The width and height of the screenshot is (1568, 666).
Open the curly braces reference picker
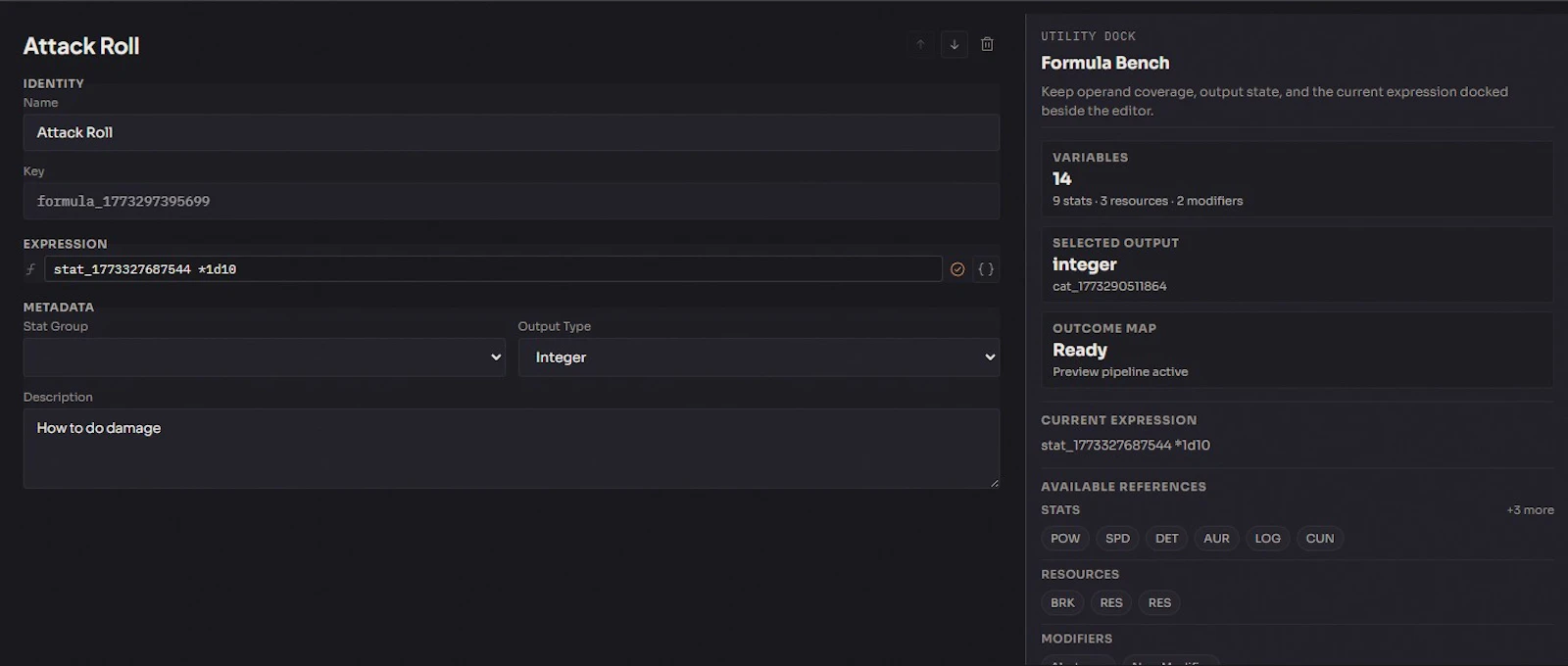pos(986,269)
